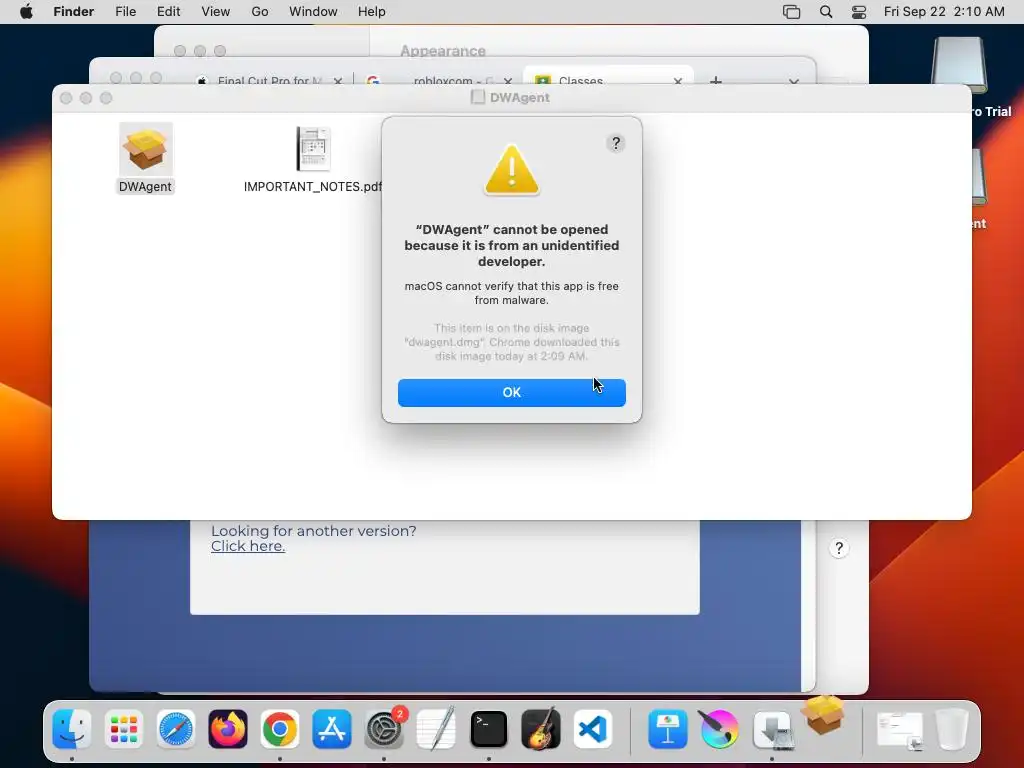The width and height of the screenshot is (1024, 768).
Task: Open the Apple menu
Action: (x=26, y=12)
